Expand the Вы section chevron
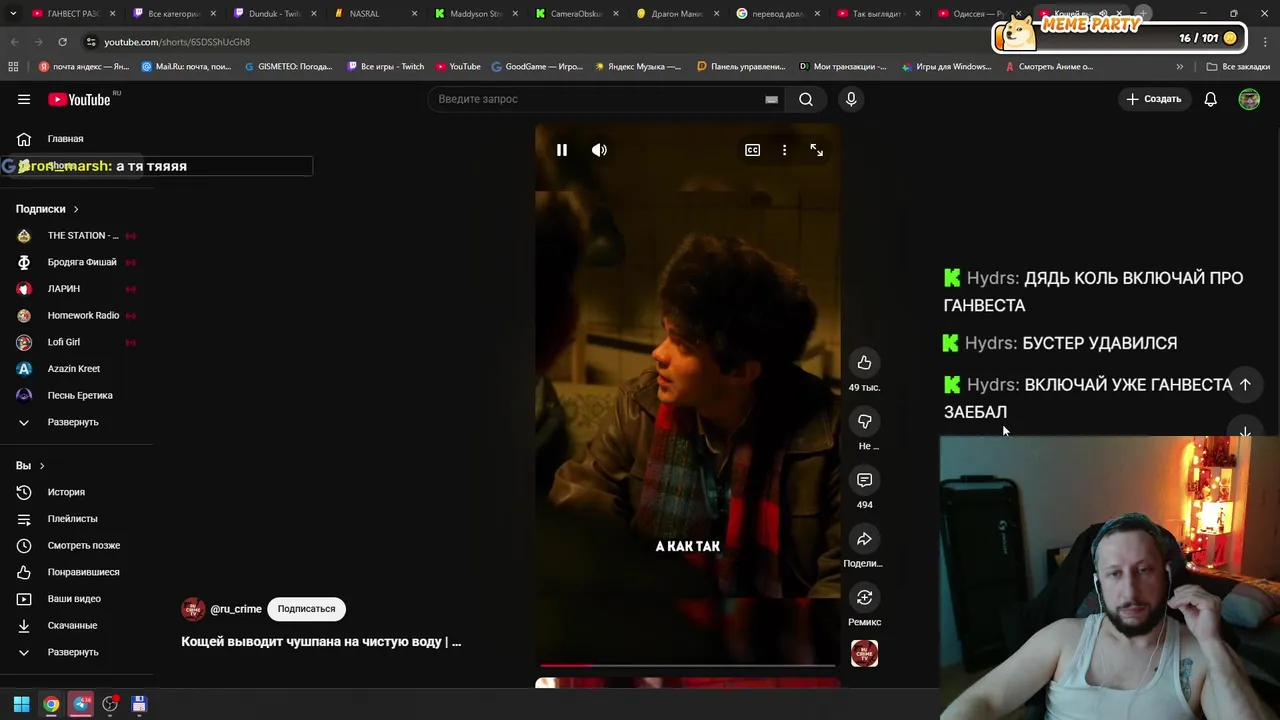 coord(41,466)
